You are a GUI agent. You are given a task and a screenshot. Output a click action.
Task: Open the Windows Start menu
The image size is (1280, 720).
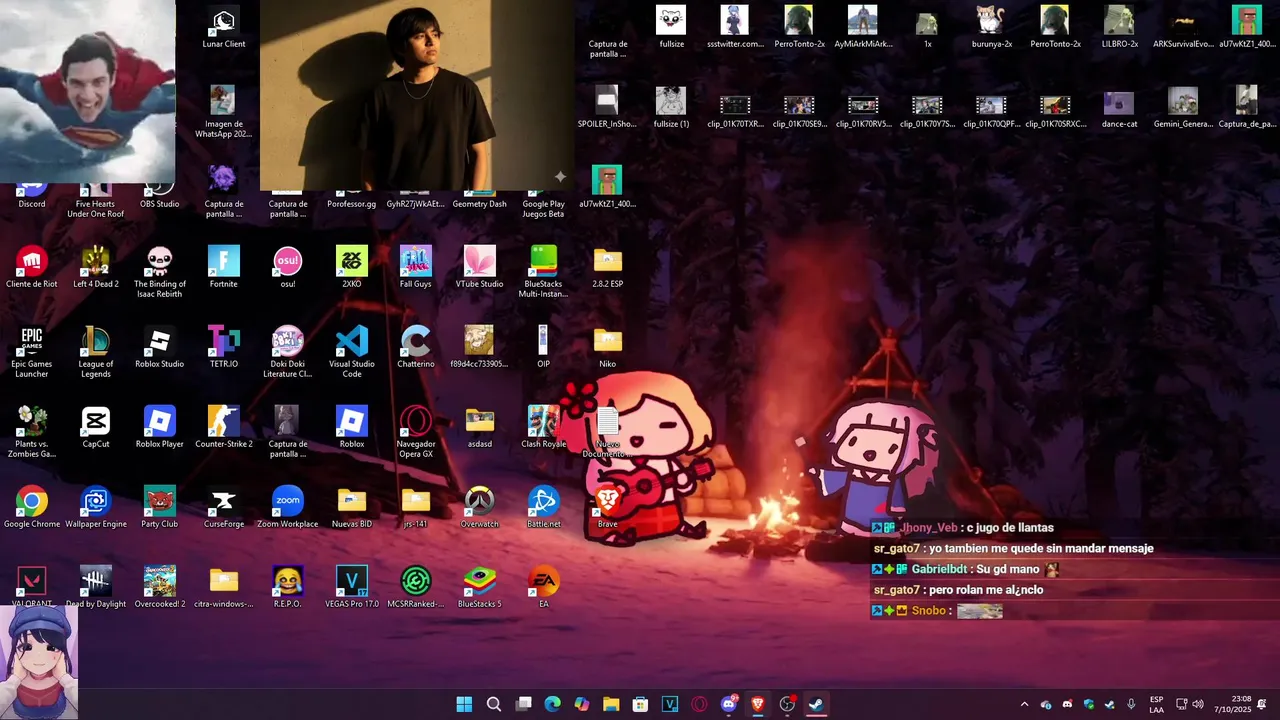click(x=464, y=704)
